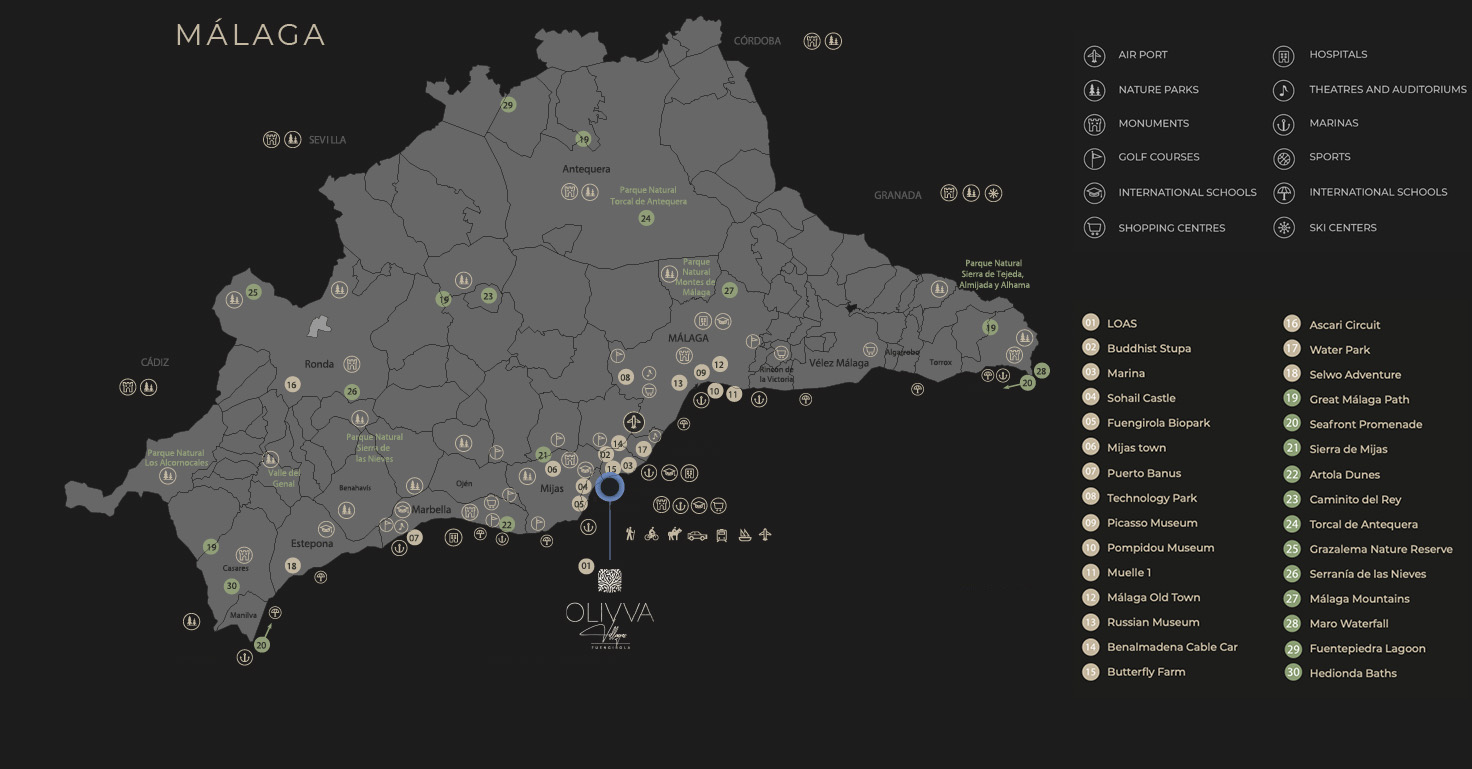Click the Hospitals building icon in the legend
This screenshot has height=769, width=1472.
pyautogui.click(x=1284, y=56)
